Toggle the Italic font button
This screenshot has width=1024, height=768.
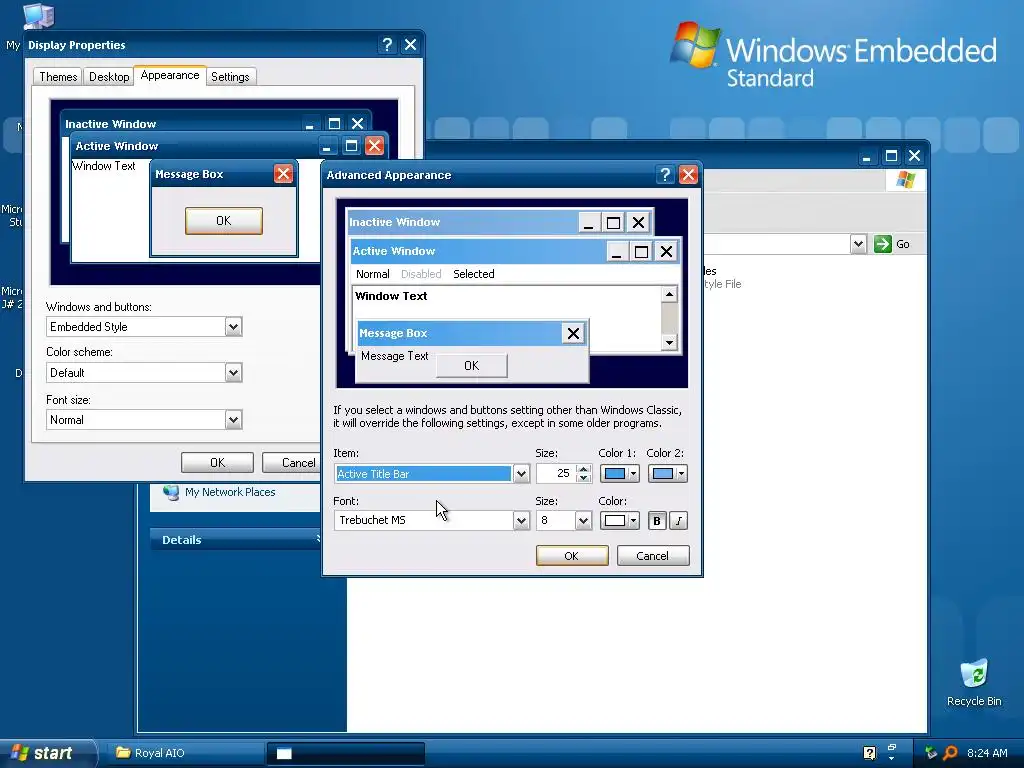679,520
